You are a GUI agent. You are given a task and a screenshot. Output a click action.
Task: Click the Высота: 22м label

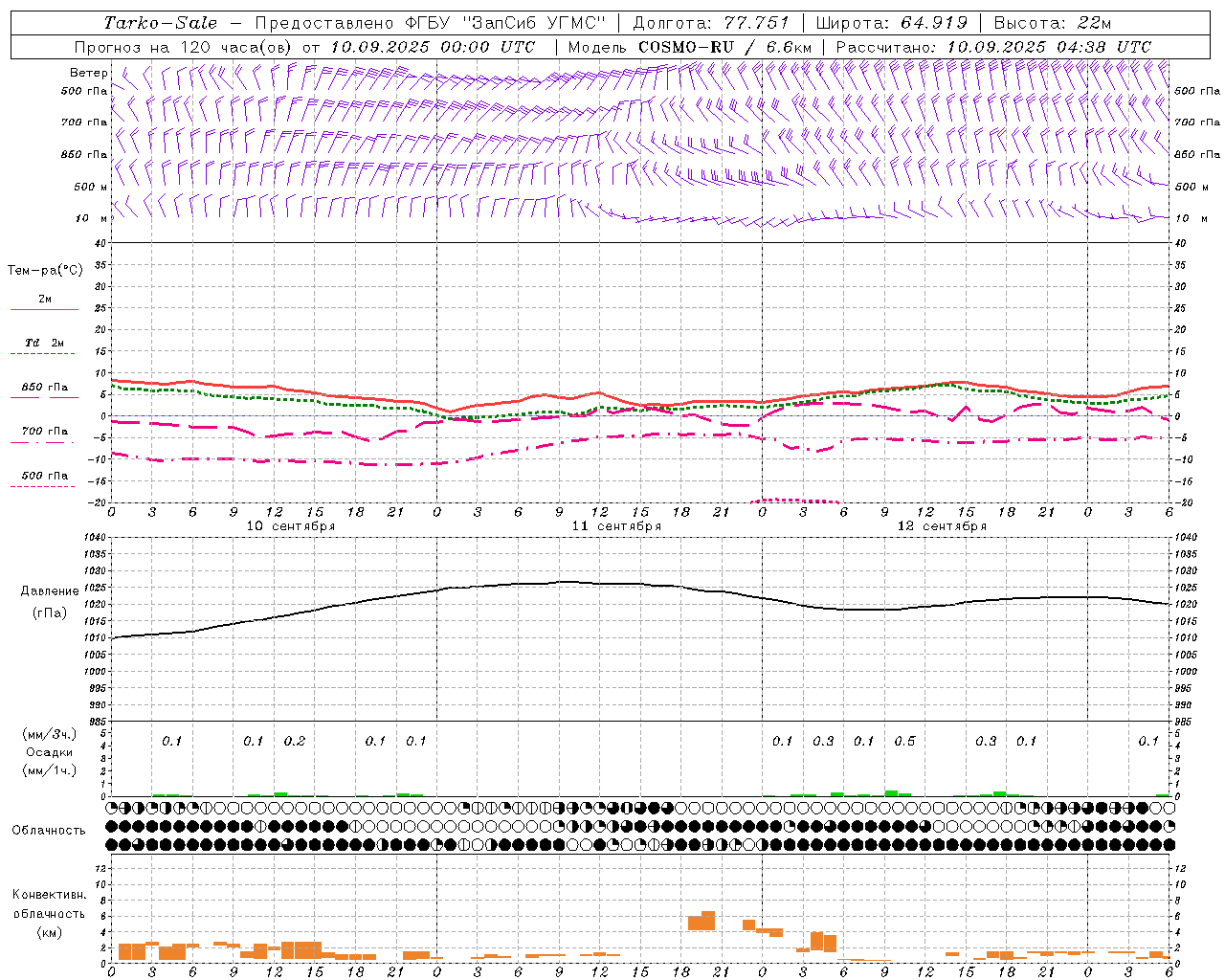(x=1053, y=23)
